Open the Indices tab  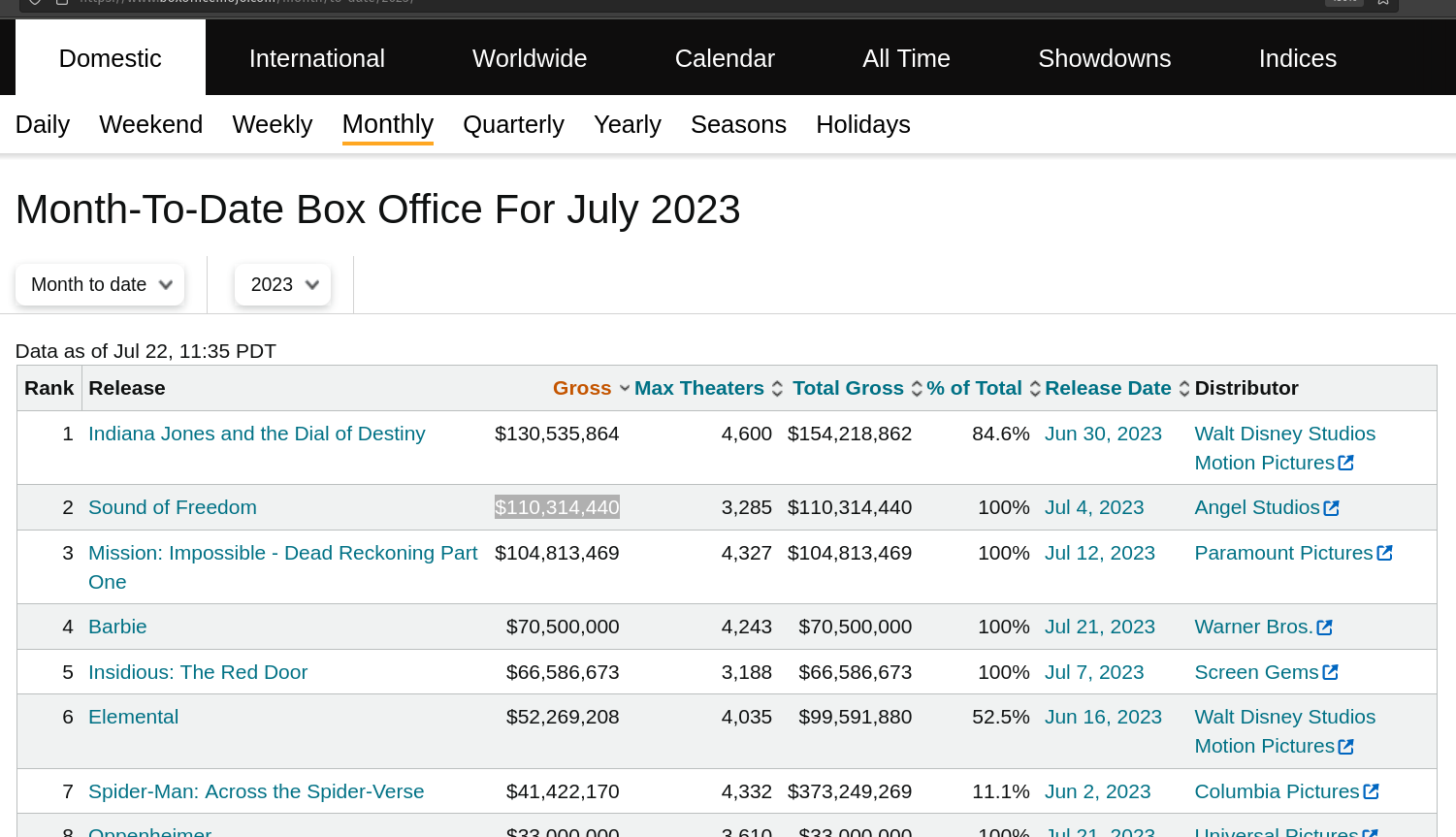coord(1297,58)
